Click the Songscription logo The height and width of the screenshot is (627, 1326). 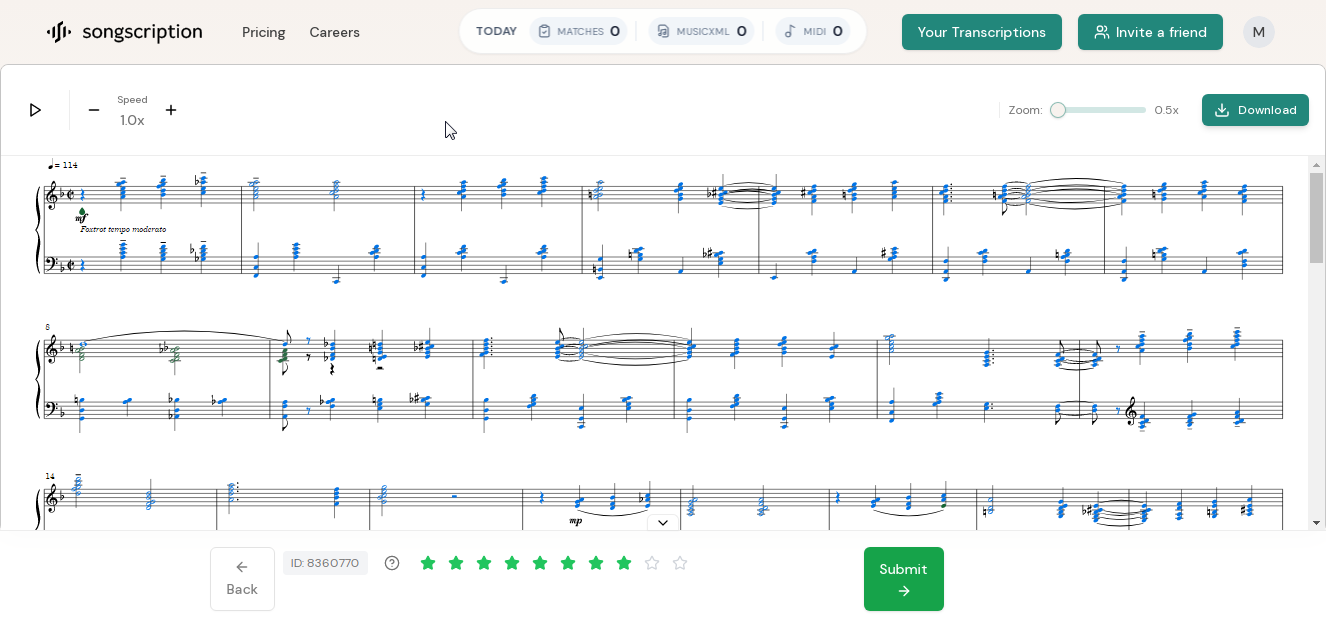pyautogui.click(x=124, y=32)
